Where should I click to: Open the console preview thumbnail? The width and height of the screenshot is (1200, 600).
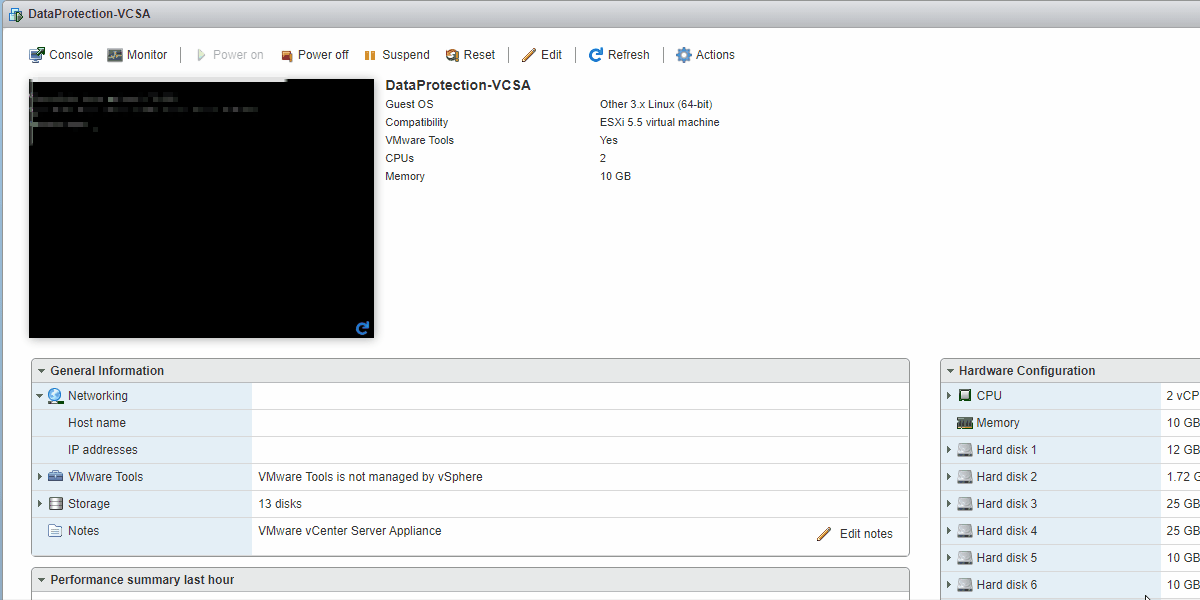(x=201, y=208)
